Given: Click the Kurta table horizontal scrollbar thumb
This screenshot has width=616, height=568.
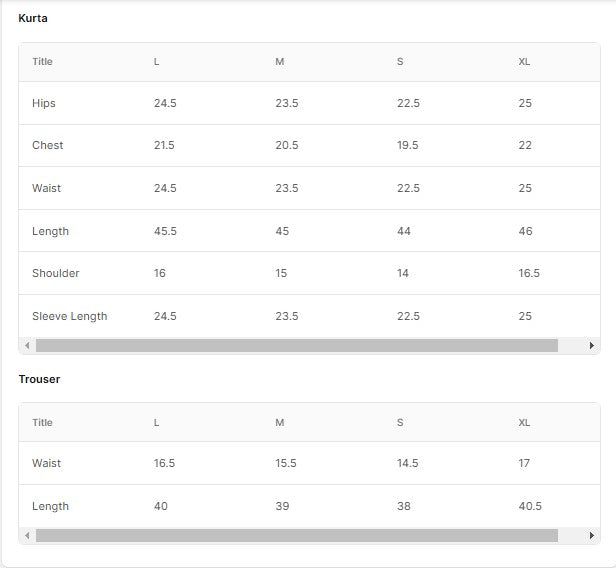Looking at the screenshot, I should click(296, 346).
